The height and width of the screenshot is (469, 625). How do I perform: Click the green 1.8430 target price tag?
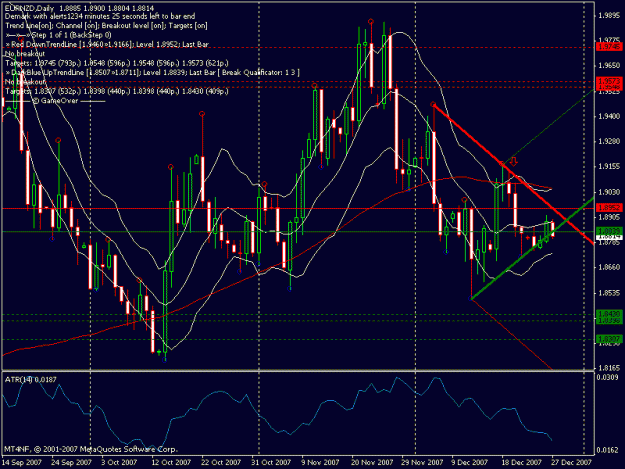pos(609,314)
